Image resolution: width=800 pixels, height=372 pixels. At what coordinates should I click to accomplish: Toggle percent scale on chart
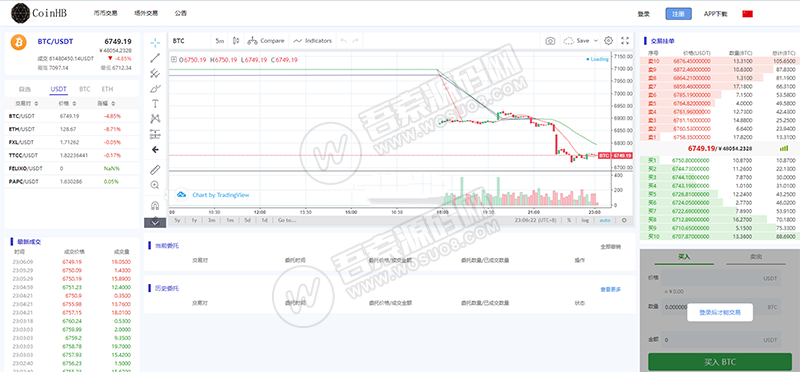tap(569, 220)
